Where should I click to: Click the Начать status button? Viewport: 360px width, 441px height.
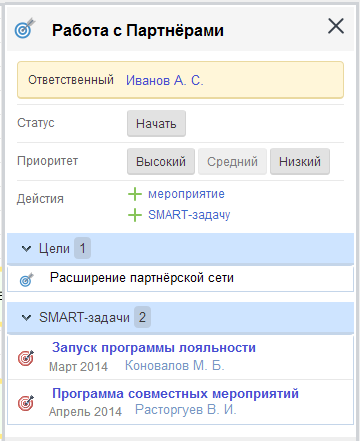(x=156, y=124)
